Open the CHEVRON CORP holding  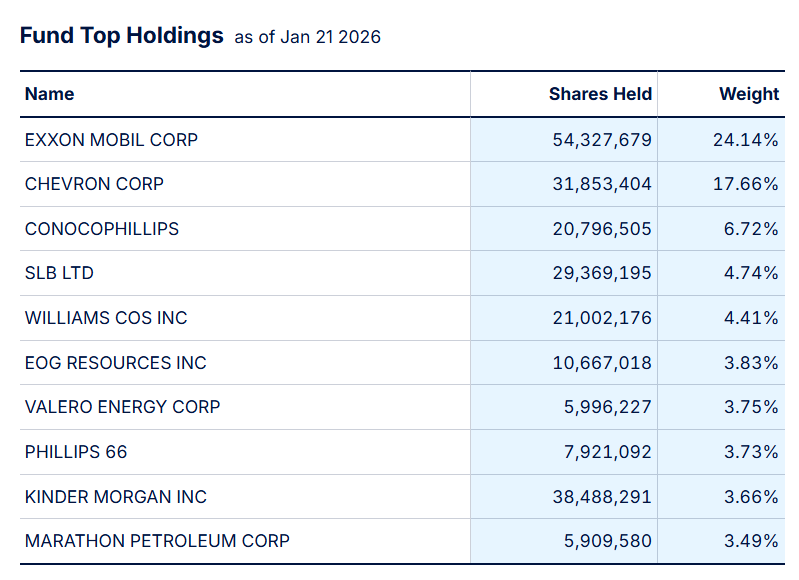click(x=94, y=184)
